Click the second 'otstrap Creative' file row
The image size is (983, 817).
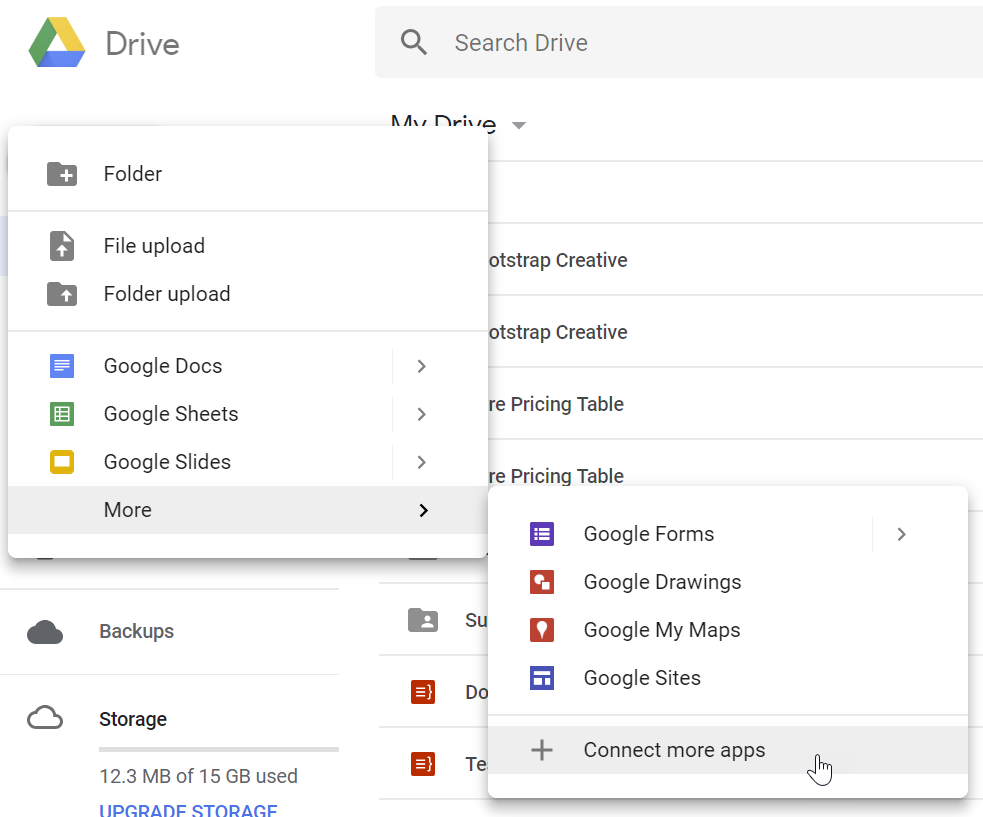click(x=735, y=332)
